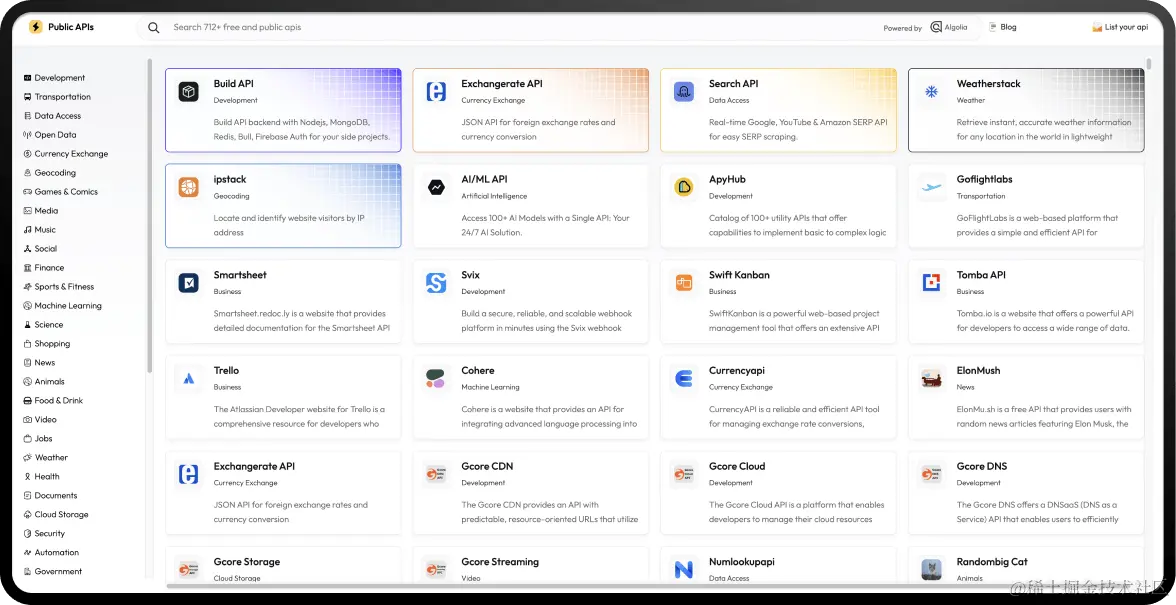The width and height of the screenshot is (1176, 605).
Task: Click the Jobs category text
Action: pyautogui.click(x=44, y=439)
